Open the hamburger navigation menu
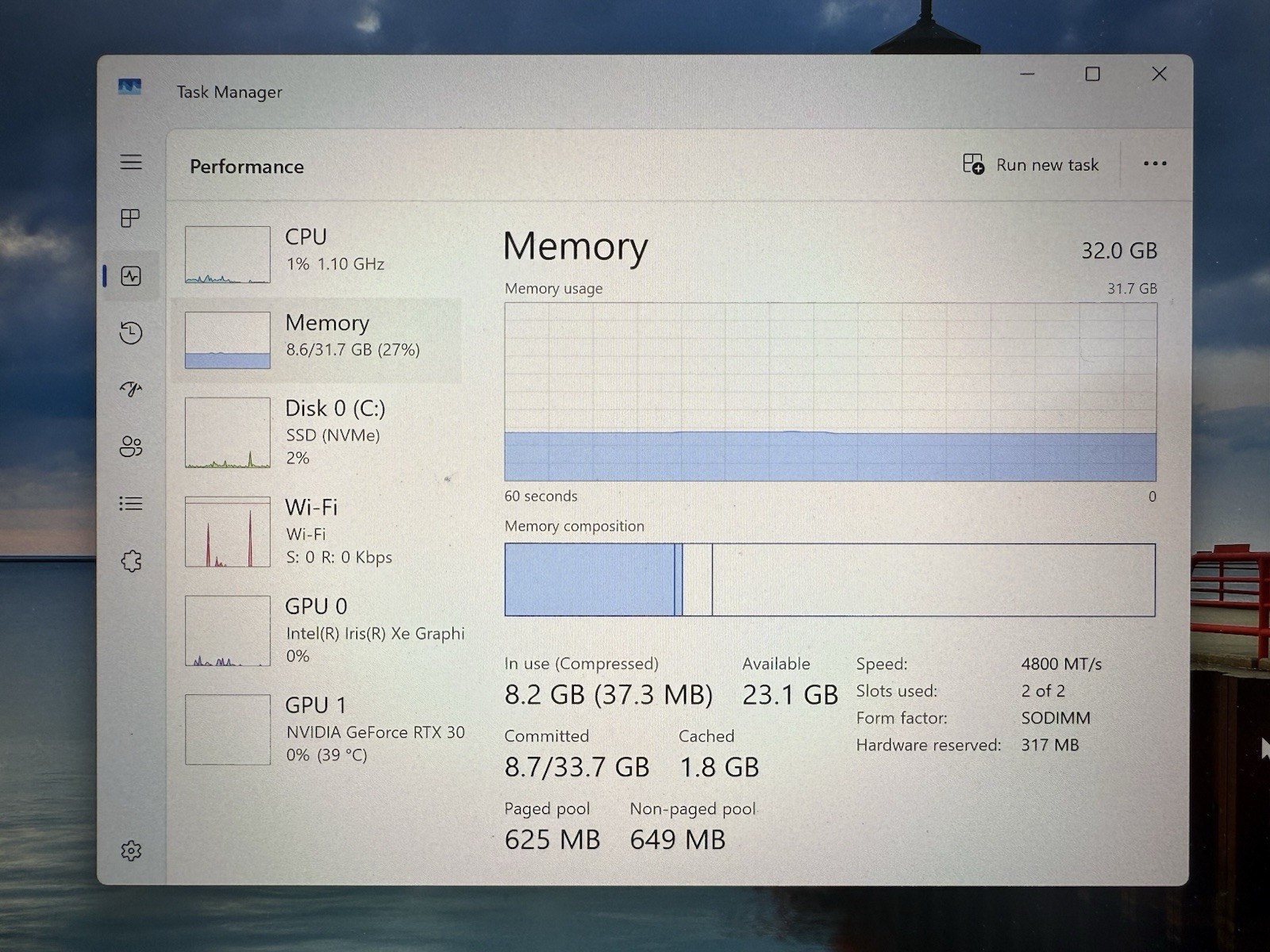 click(131, 162)
